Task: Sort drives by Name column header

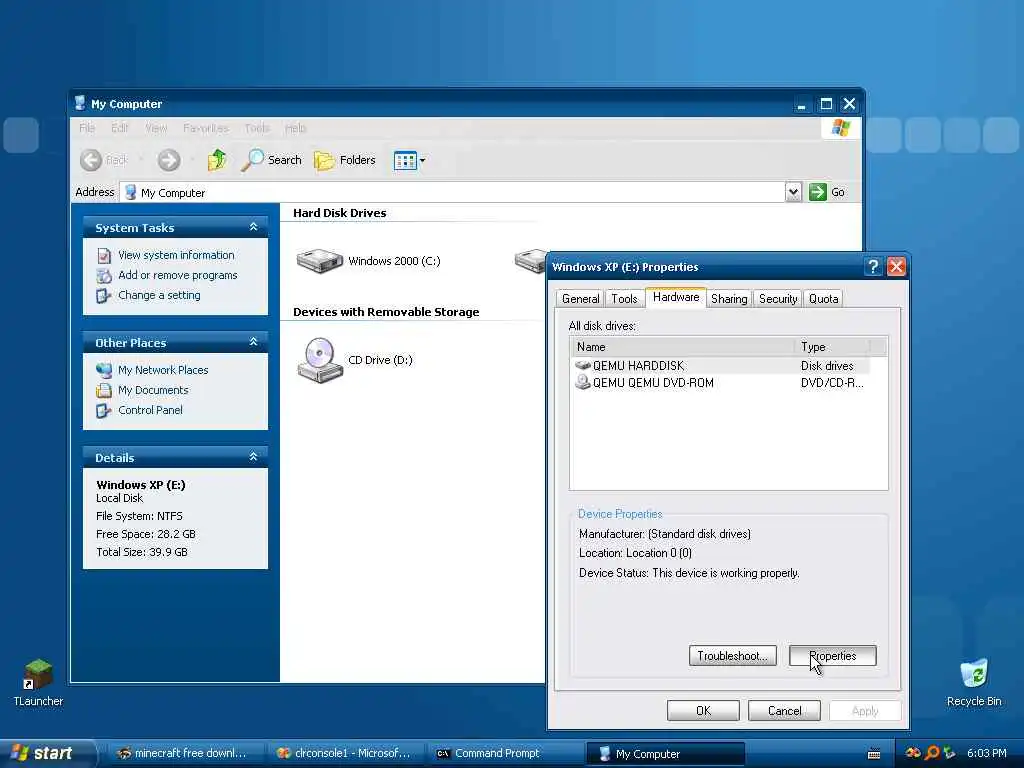Action: click(682, 347)
